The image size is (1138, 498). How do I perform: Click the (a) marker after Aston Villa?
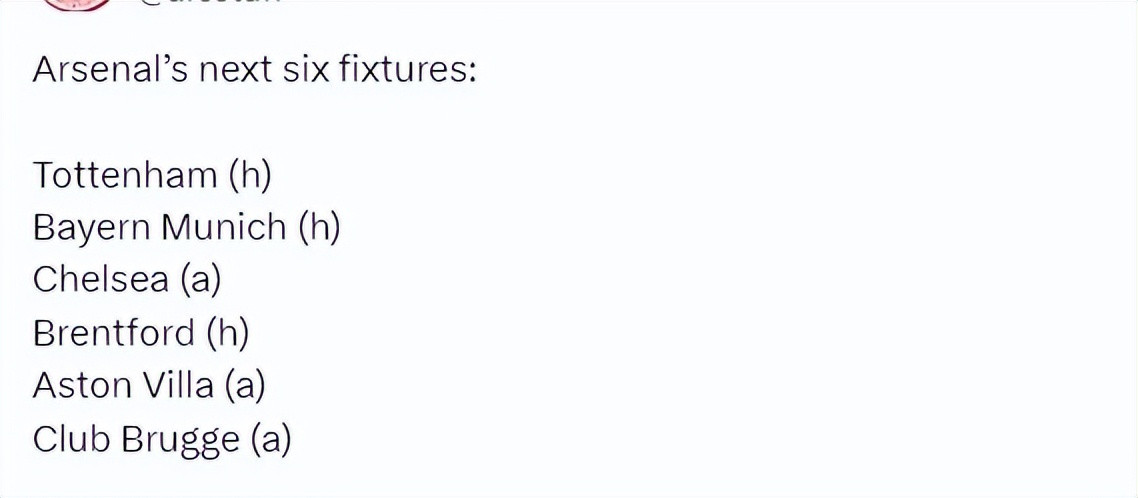tap(245, 386)
